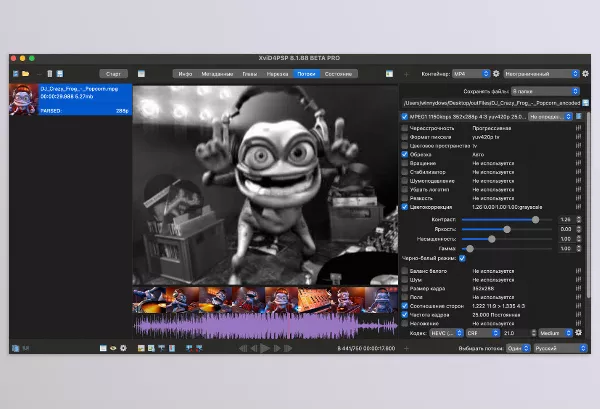
Task: Switch to the Главы tab
Action: click(x=249, y=74)
